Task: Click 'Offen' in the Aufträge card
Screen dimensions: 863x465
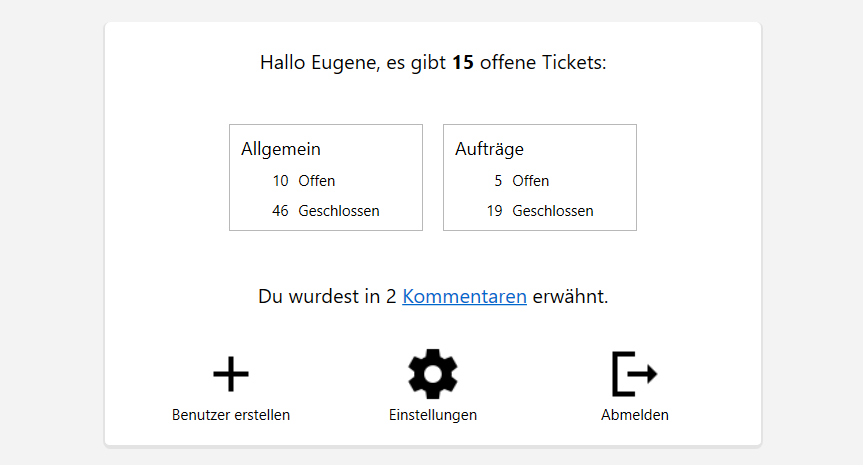Action: 531,181
